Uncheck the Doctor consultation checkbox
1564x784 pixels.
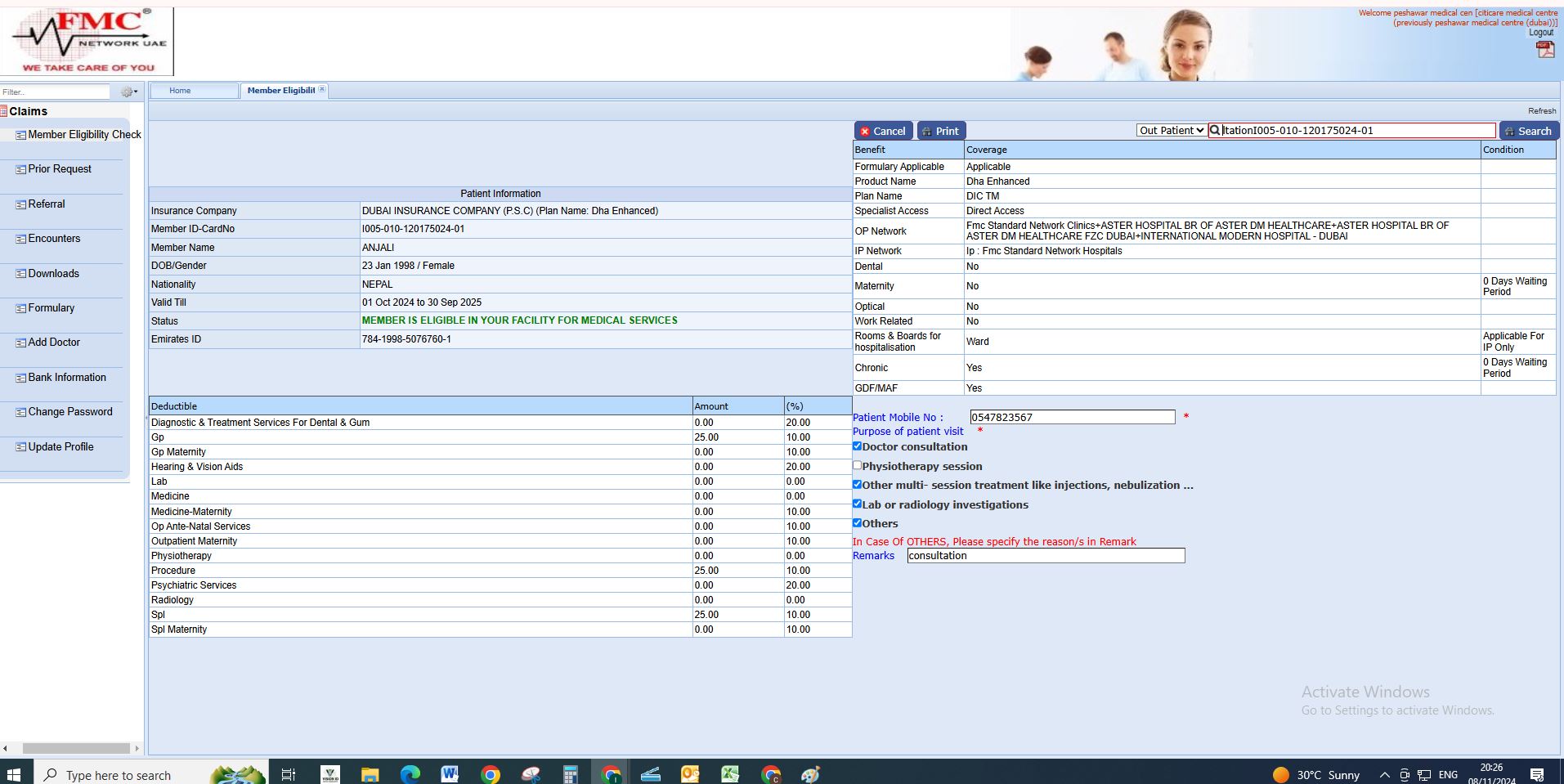click(857, 446)
